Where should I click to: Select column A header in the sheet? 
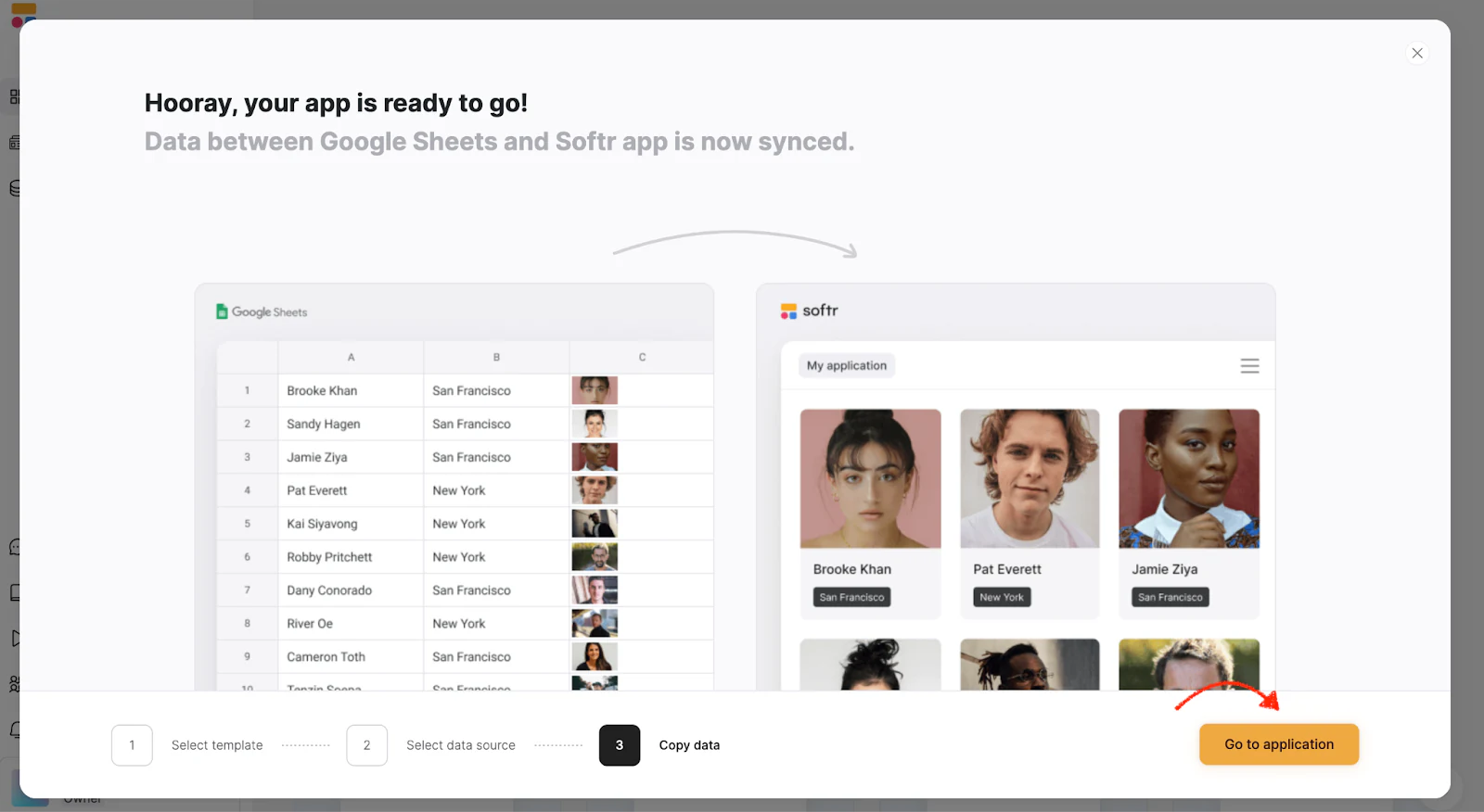[x=351, y=357]
